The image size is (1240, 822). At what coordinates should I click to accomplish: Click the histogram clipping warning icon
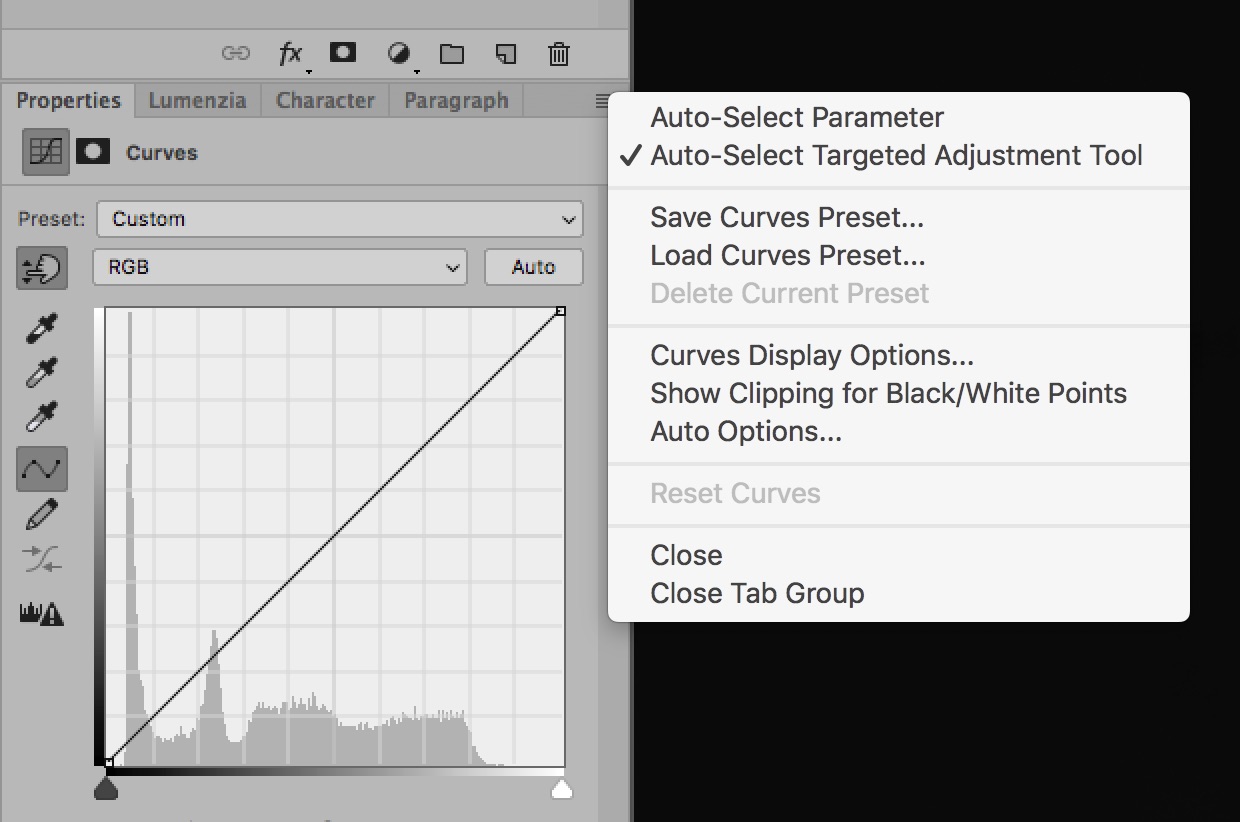pos(41,614)
